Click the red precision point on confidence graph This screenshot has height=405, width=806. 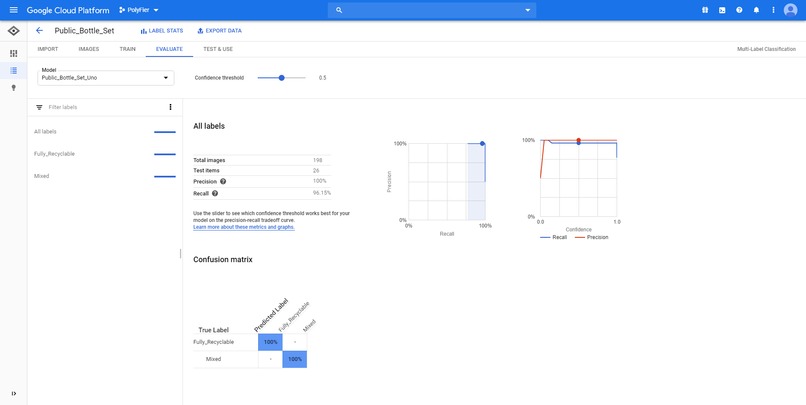click(x=578, y=140)
